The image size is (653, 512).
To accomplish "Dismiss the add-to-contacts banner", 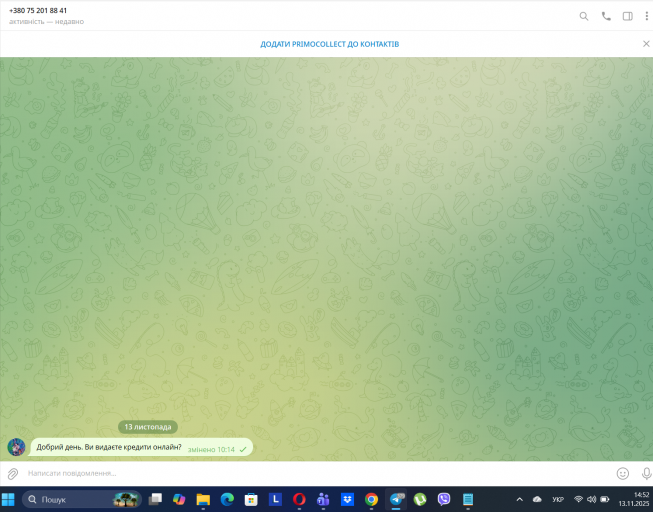I will (x=646, y=44).
